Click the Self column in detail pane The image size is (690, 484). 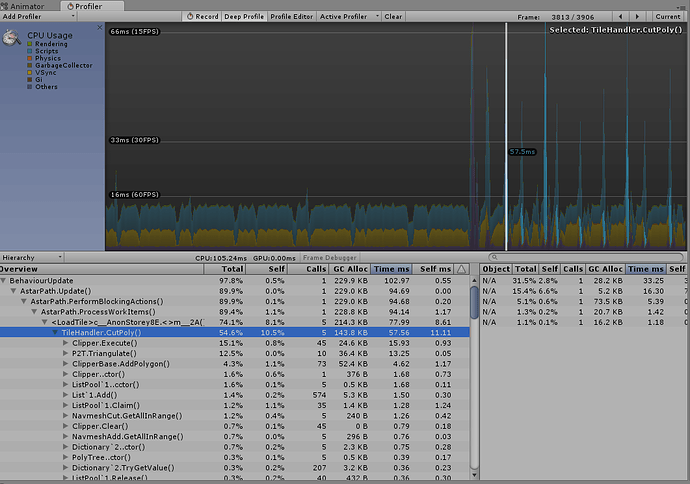tap(550, 269)
